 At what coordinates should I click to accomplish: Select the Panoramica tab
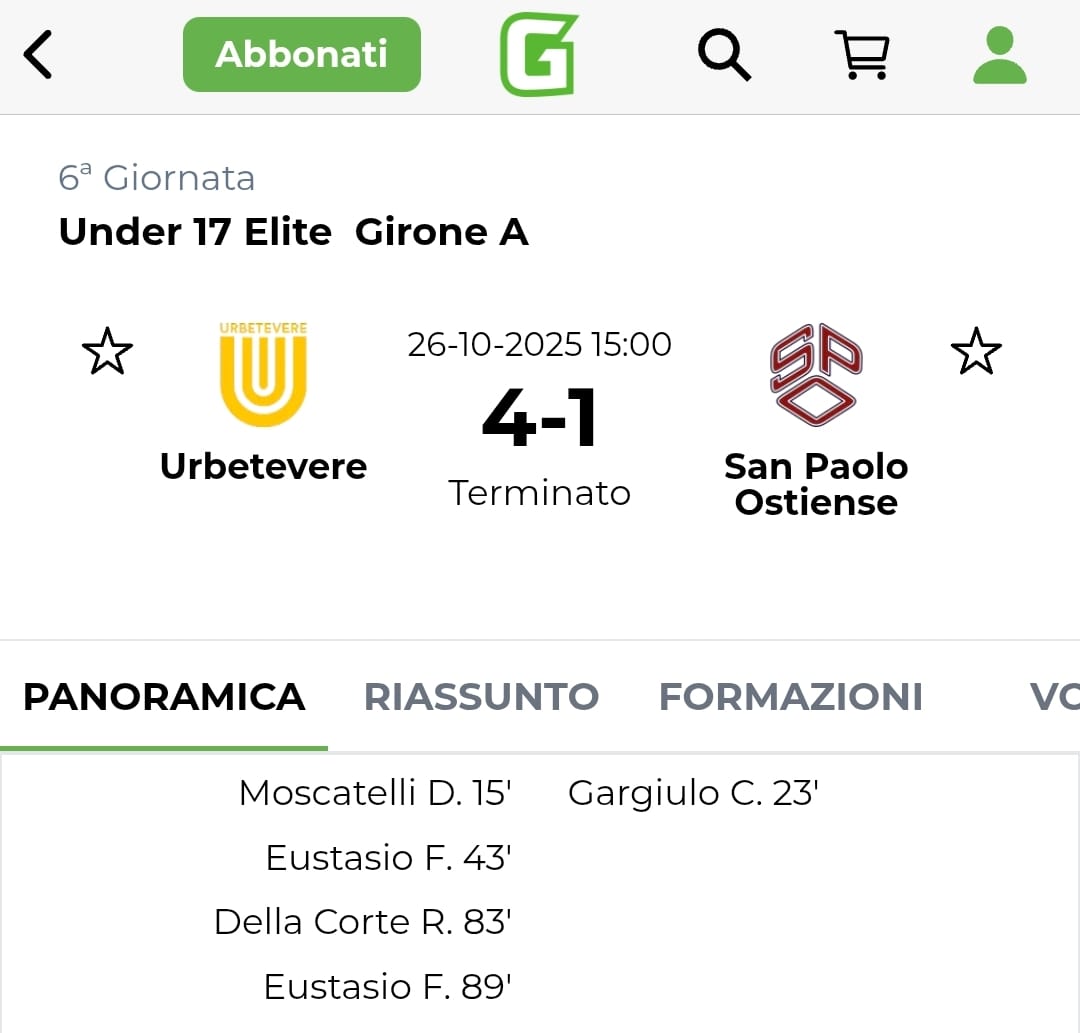[164, 697]
